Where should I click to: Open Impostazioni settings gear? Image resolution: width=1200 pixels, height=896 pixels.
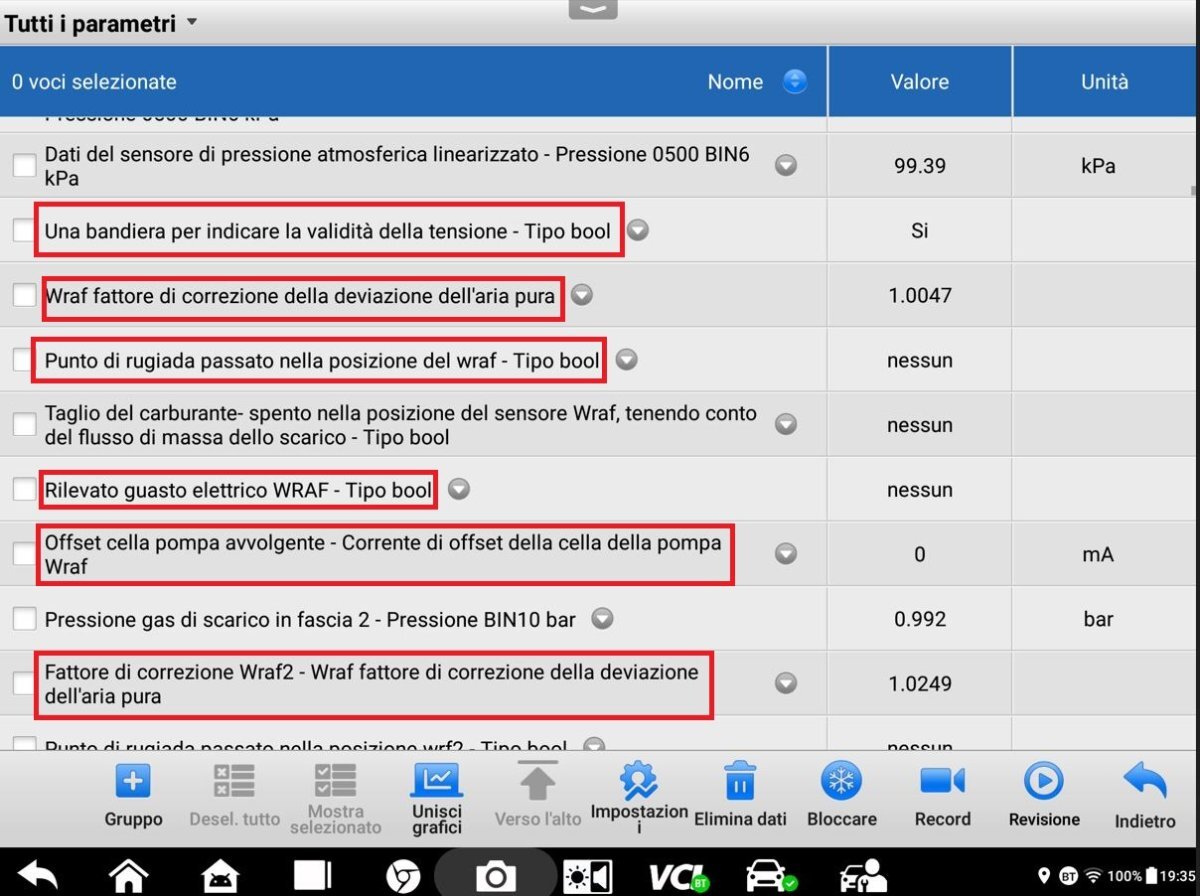click(x=639, y=795)
